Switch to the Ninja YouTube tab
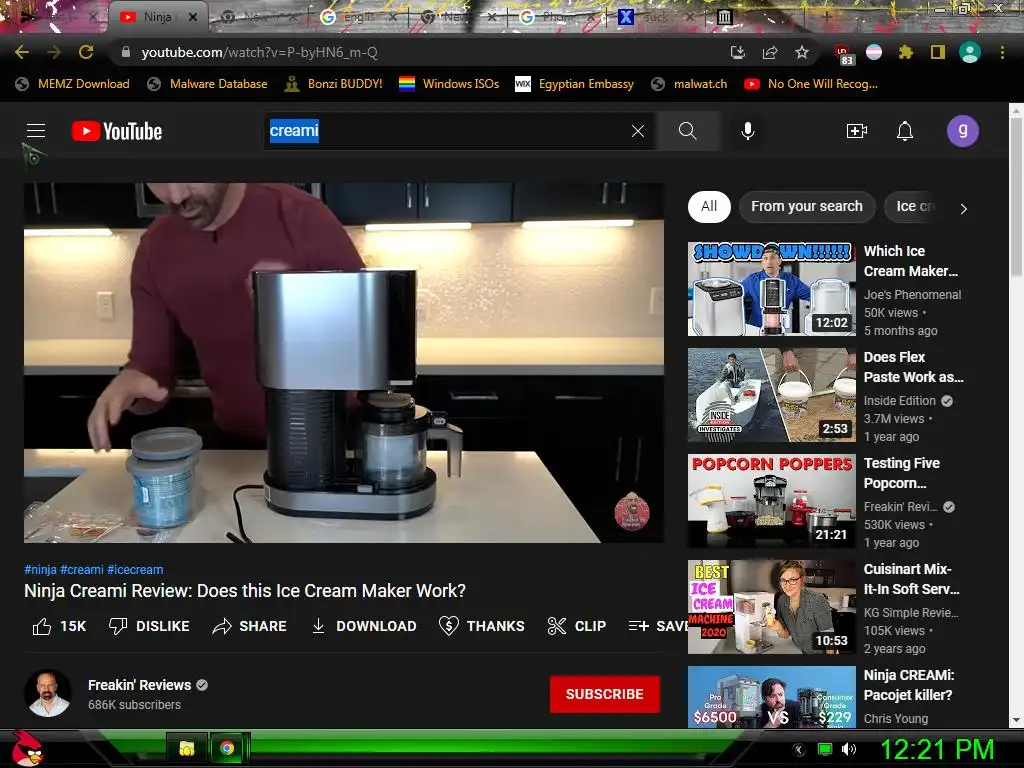Screen dimensions: 1024x768 click(157, 17)
